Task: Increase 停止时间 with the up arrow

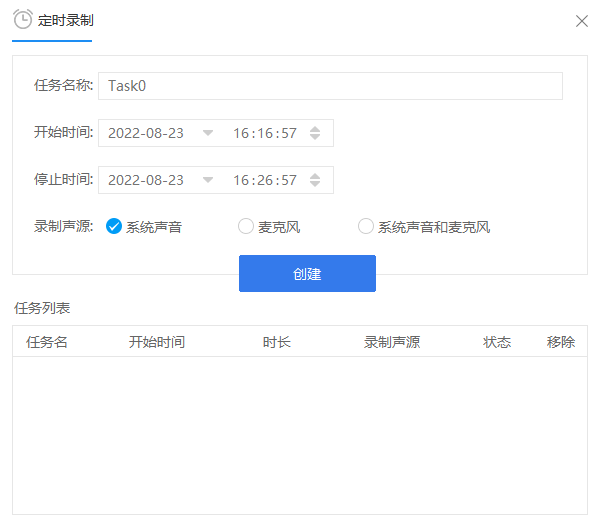Action: pos(315,176)
